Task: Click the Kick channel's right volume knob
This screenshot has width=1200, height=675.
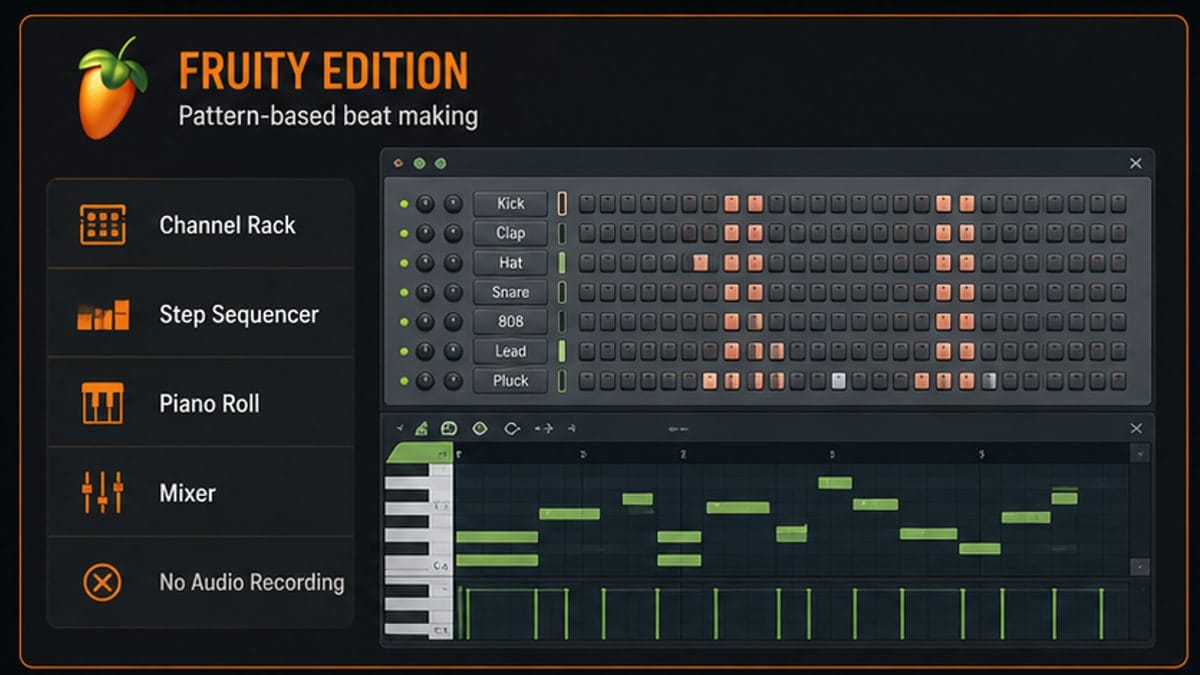Action: coord(453,204)
